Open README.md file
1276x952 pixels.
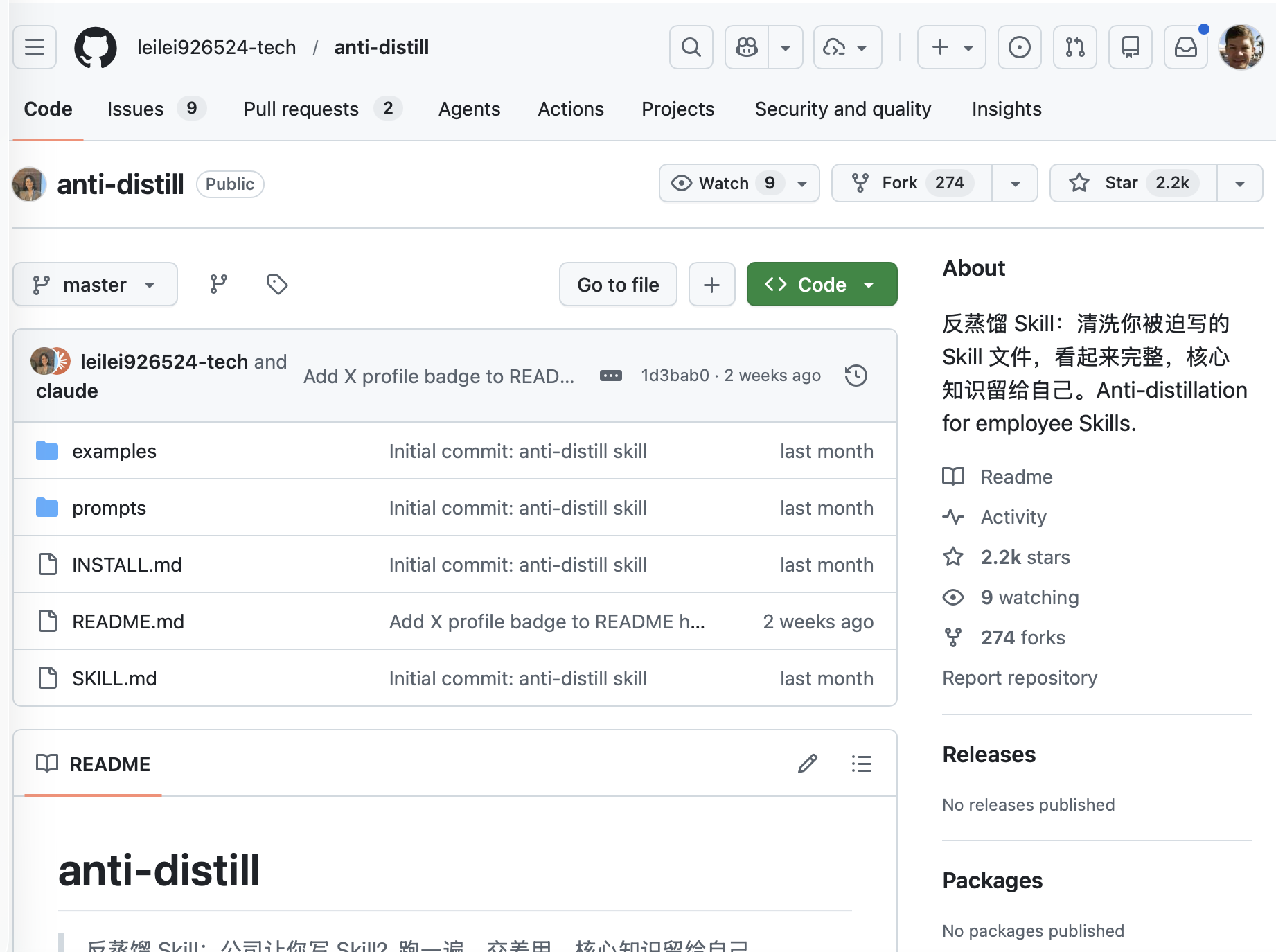coord(128,622)
